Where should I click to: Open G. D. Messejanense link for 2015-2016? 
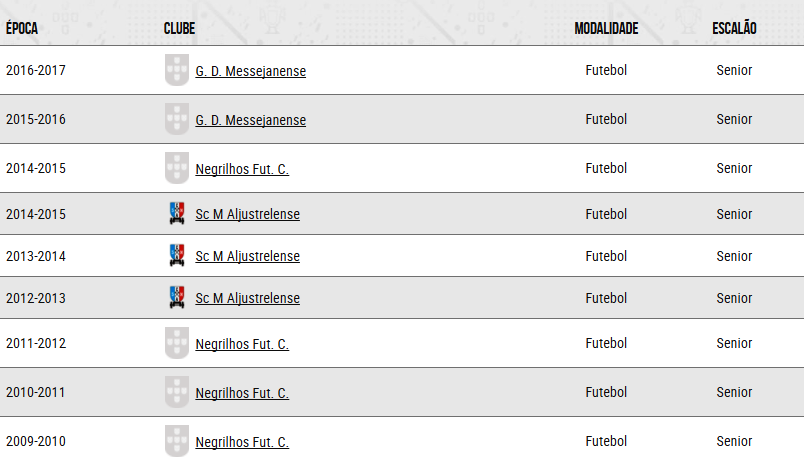click(x=251, y=120)
